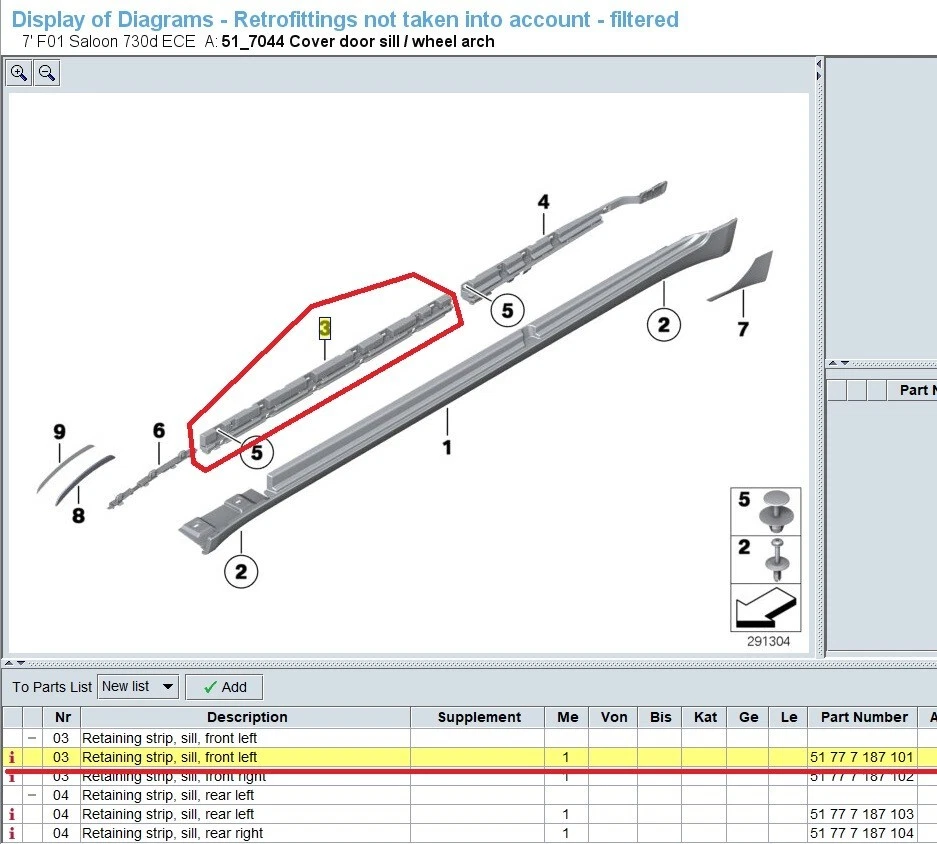
Task: Click the highlighted yellow '3' label in the diagram
Action: [324, 327]
